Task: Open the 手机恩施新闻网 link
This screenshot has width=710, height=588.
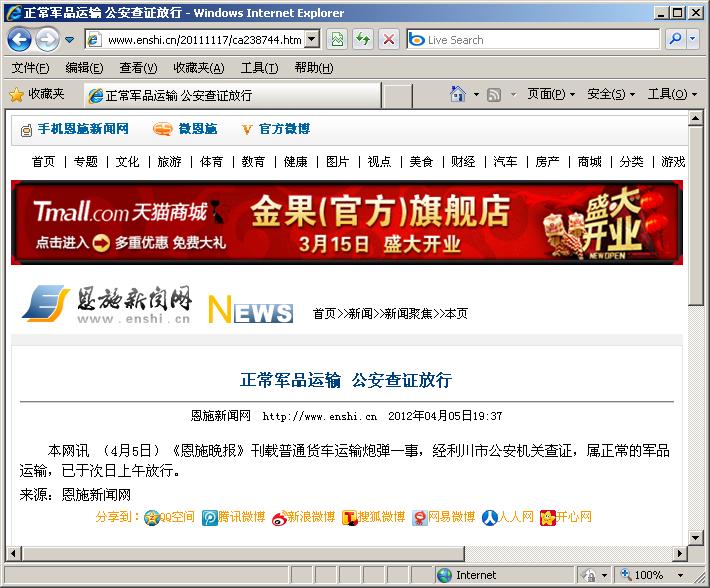Action: [x=74, y=129]
